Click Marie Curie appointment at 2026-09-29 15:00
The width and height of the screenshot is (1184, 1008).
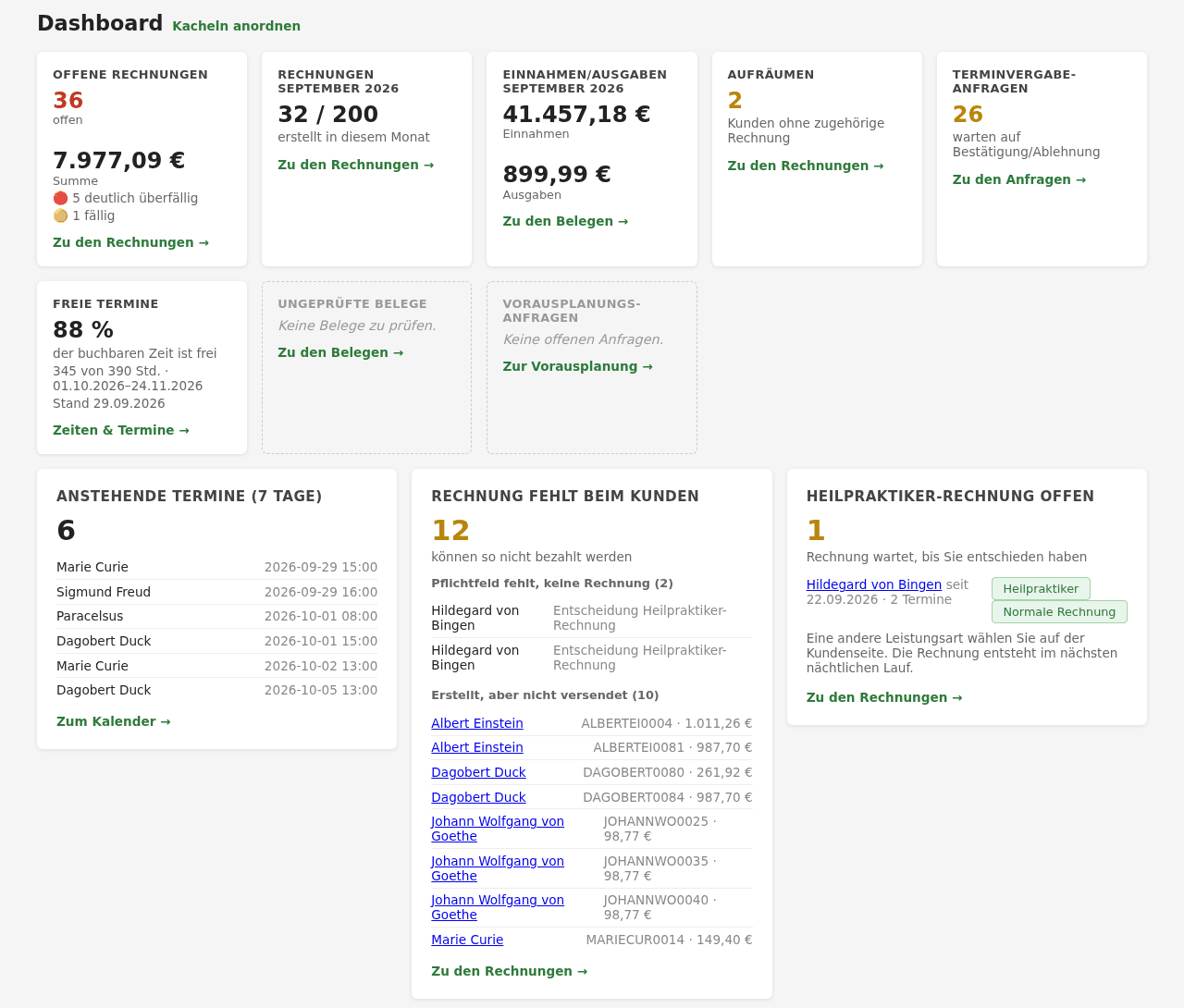[x=216, y=567]
